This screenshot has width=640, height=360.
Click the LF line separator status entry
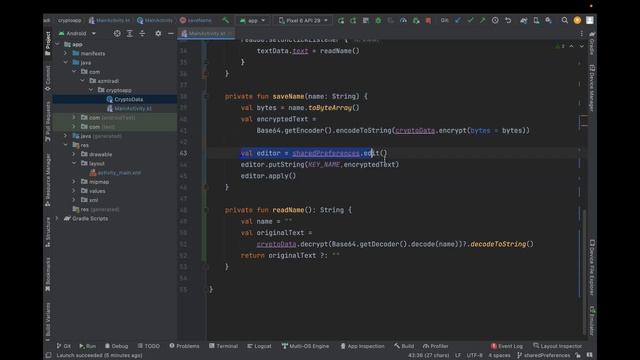tap(458, 356)
